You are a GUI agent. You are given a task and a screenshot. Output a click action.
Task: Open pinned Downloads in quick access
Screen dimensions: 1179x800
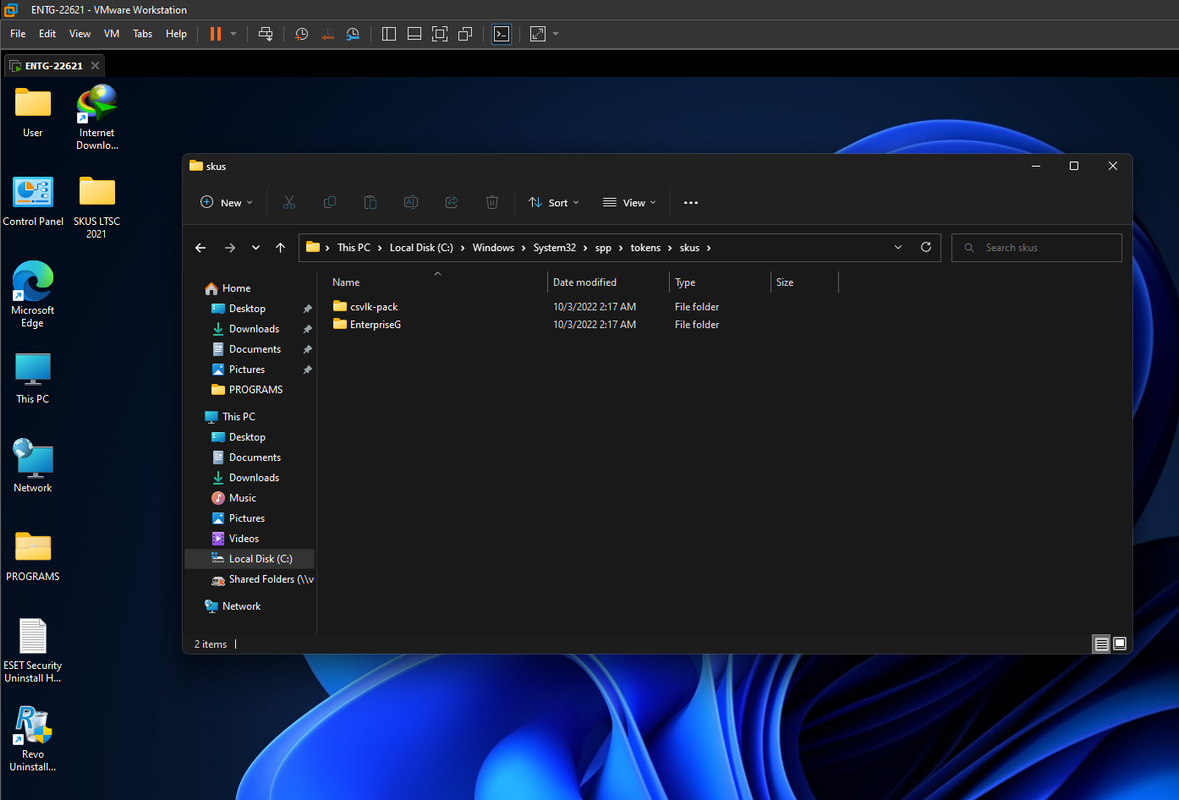pyautogui.click(x=254, y=329)
